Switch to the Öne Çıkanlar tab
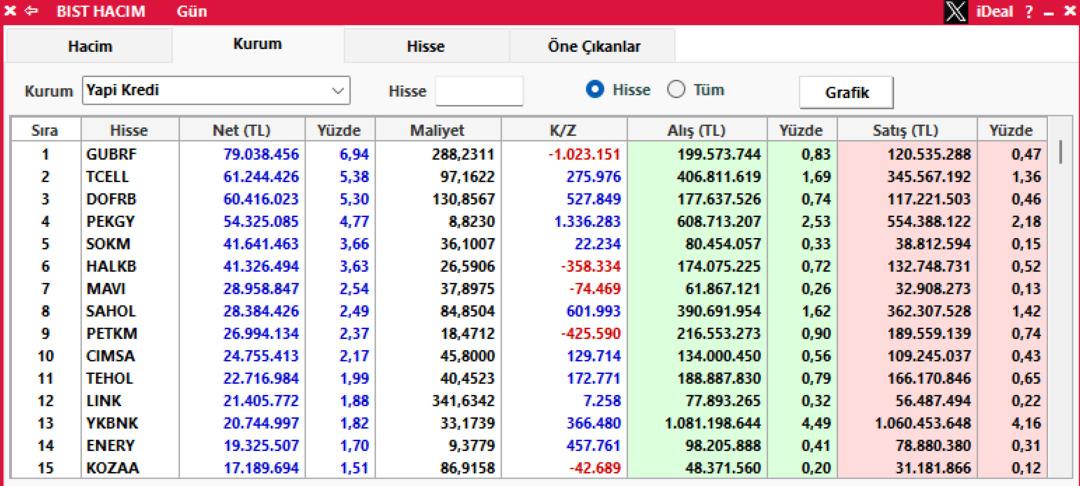The width and height of the screenshot is (1080, 486). point(594,46)
